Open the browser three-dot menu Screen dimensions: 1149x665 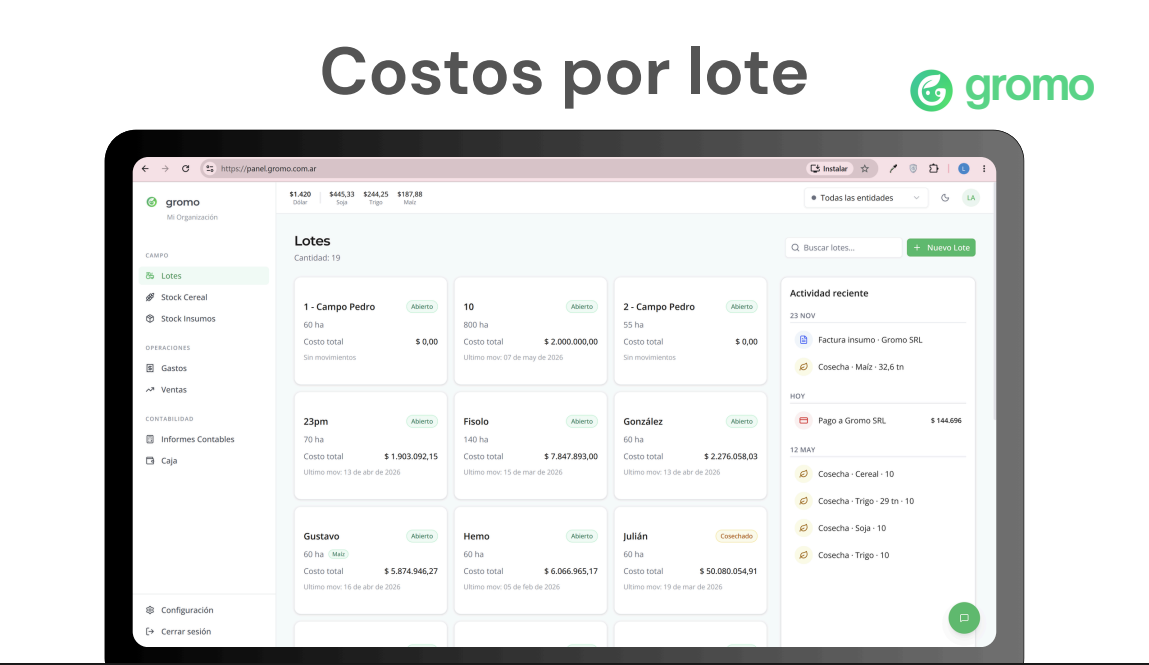tap(983, 168)
